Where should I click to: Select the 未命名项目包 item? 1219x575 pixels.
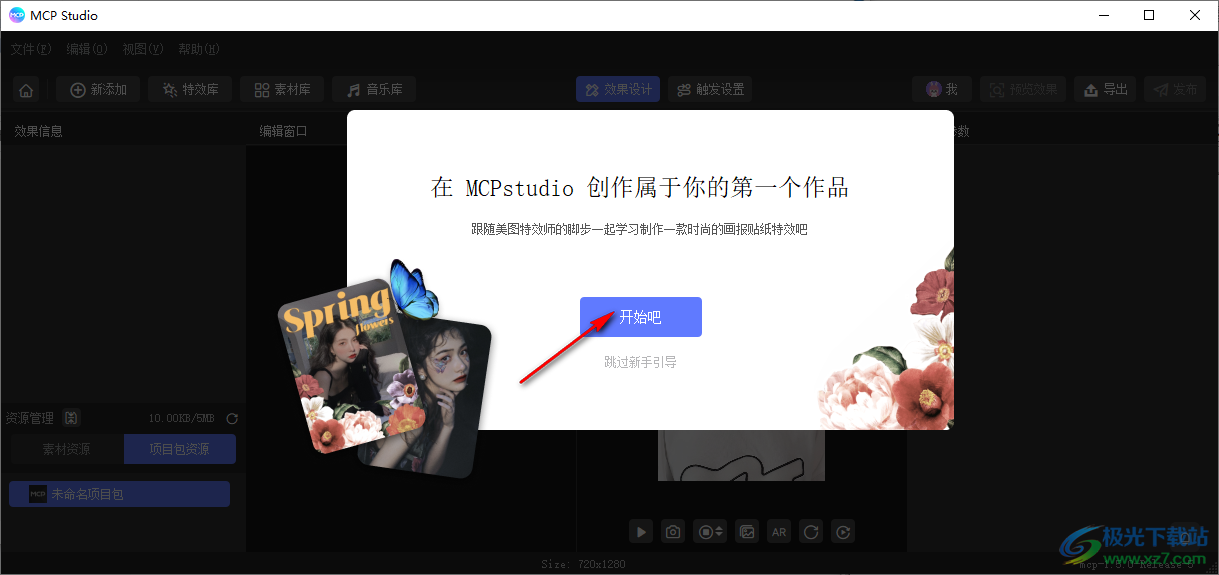[x=119, y=494]
